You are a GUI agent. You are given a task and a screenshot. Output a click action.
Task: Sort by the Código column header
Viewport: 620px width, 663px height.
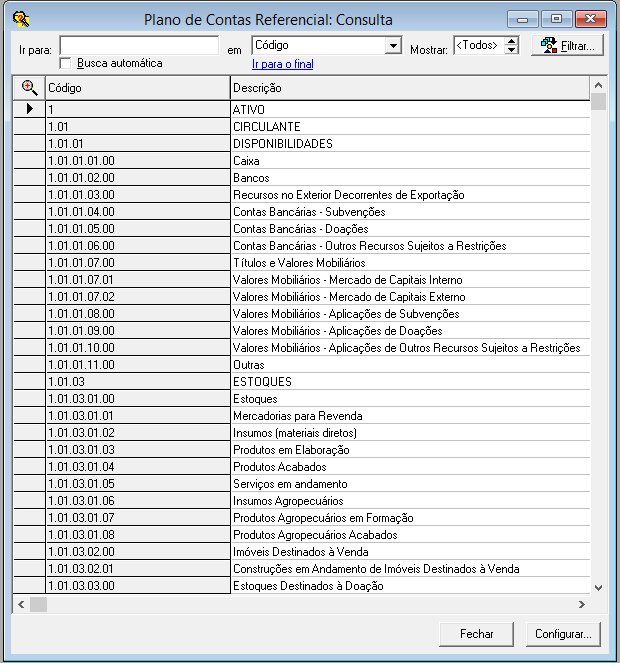[138, 88]
